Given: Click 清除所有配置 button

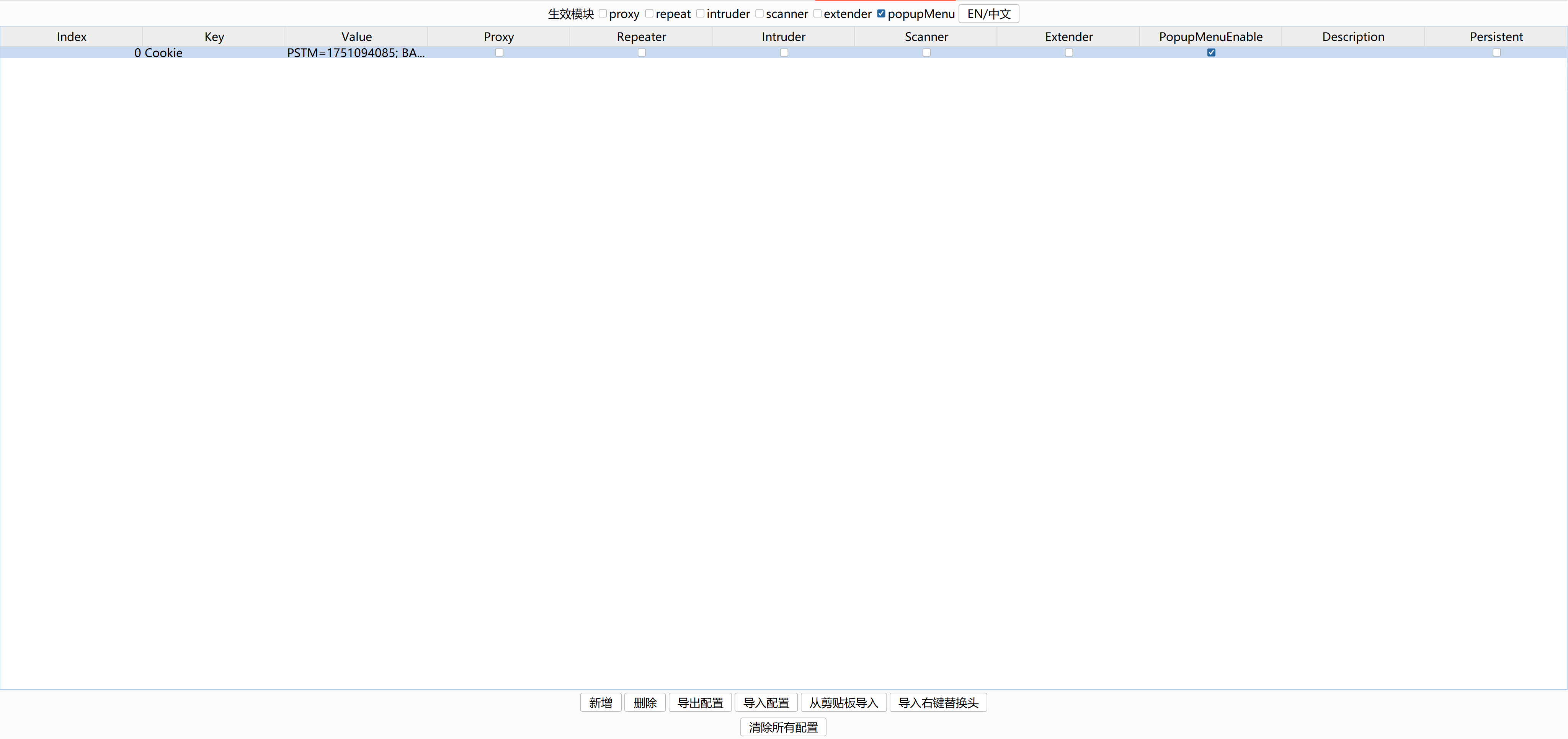Looking at the screenshot, I should [x=783, y=727].
